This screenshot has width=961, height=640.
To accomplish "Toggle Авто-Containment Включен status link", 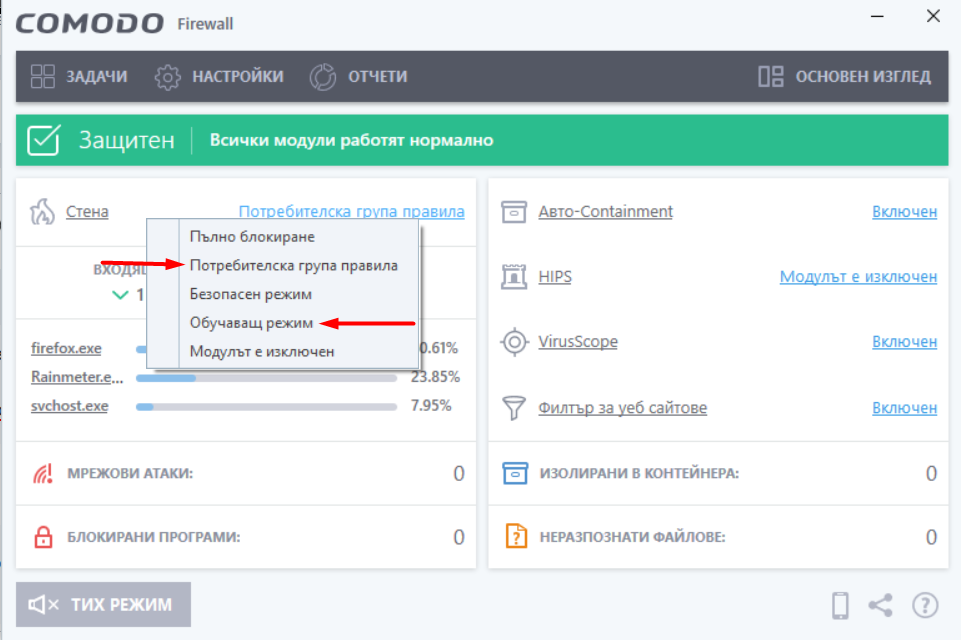I will [905, 211].
